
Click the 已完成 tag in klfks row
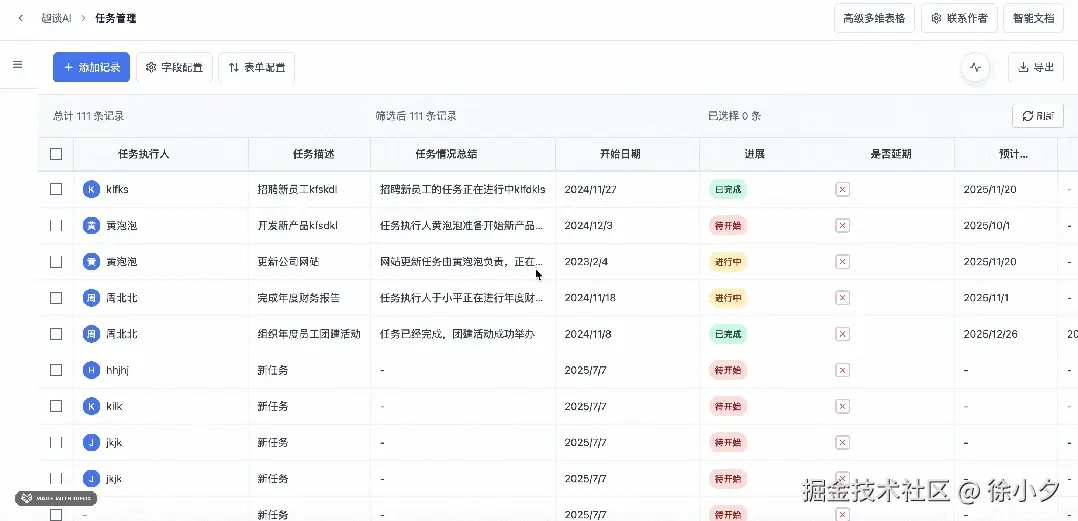point(727,189)
